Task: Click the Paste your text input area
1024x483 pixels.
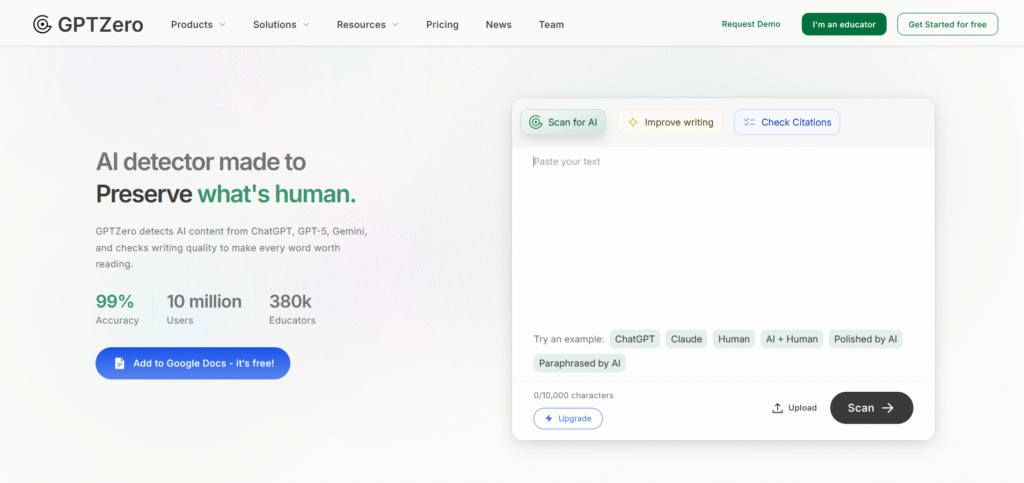Action: coord(722,230)
